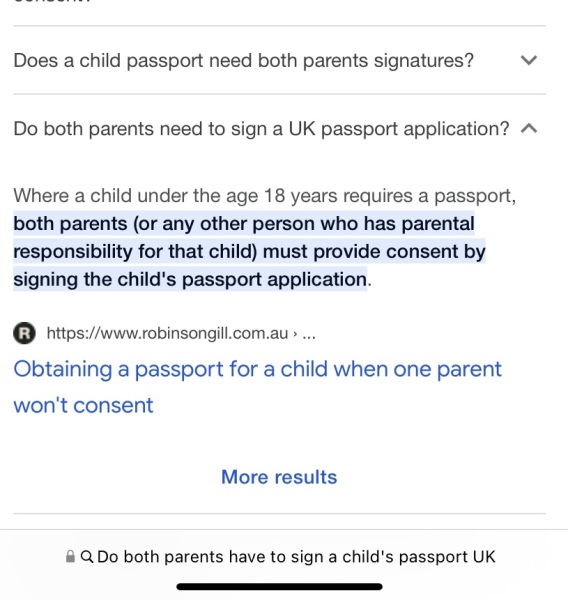Open 'Does a child passport need both parents signatures?'
The image size is (568, 600).
coord(244,60)
